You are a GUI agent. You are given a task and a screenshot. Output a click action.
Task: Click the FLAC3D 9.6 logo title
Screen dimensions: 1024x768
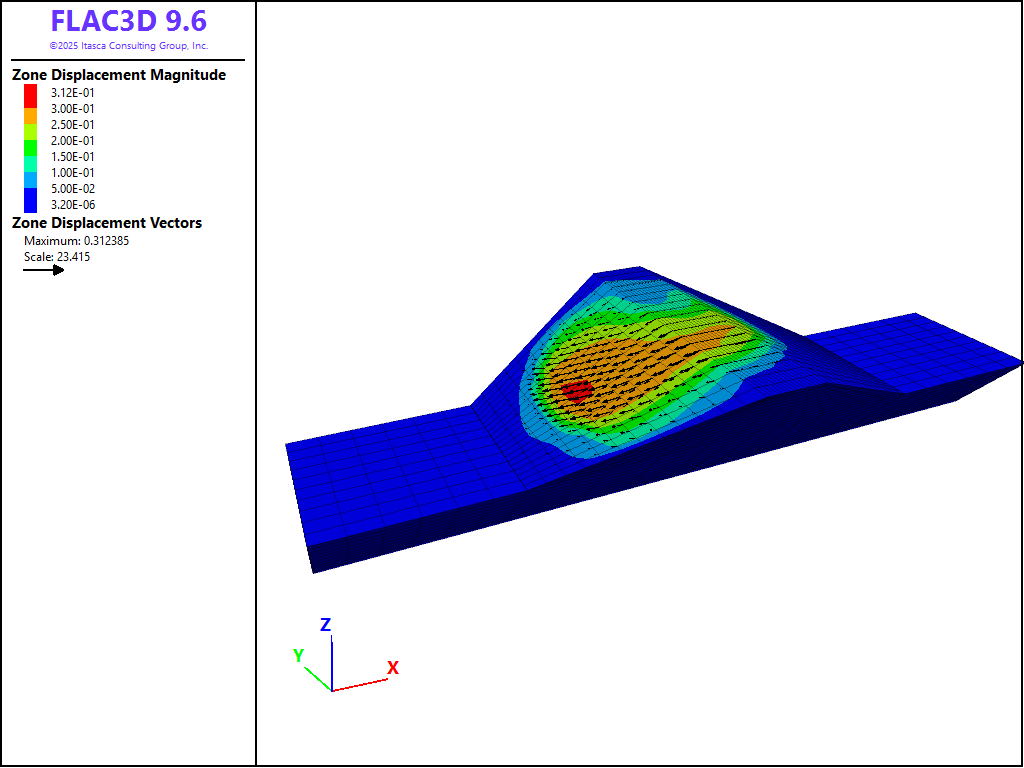click(129, 21)
